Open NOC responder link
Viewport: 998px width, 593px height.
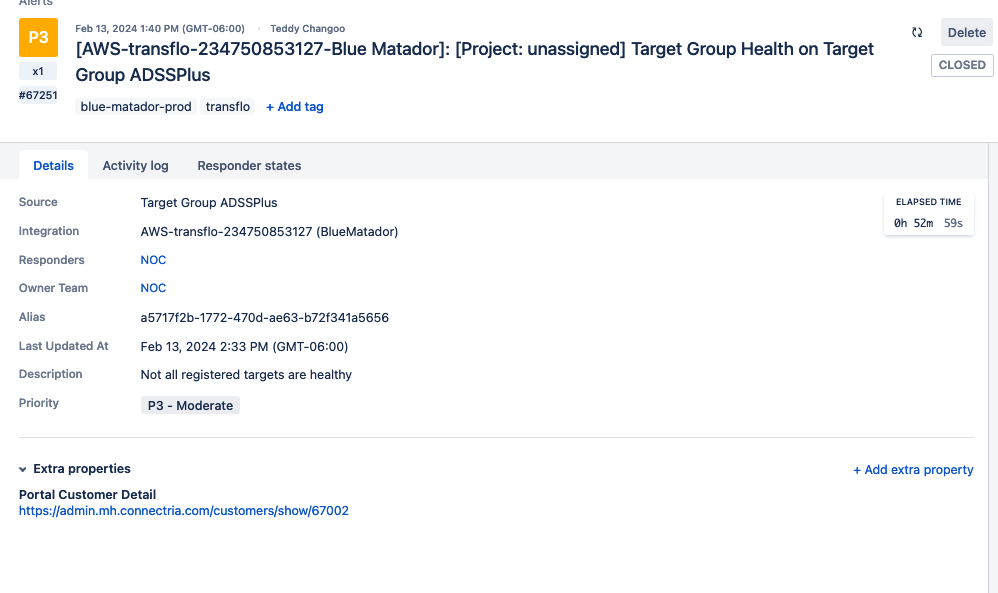point(153,260)
